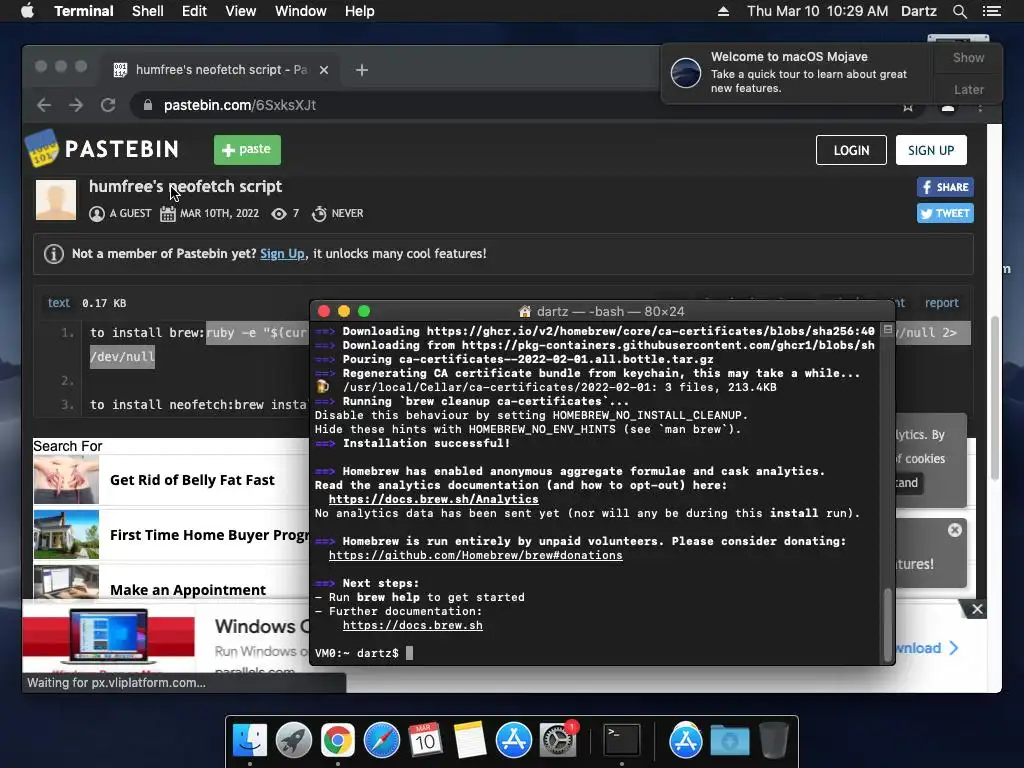Go forward in Chrome
The image size is (1024, 768).
[x=76, y=105]
